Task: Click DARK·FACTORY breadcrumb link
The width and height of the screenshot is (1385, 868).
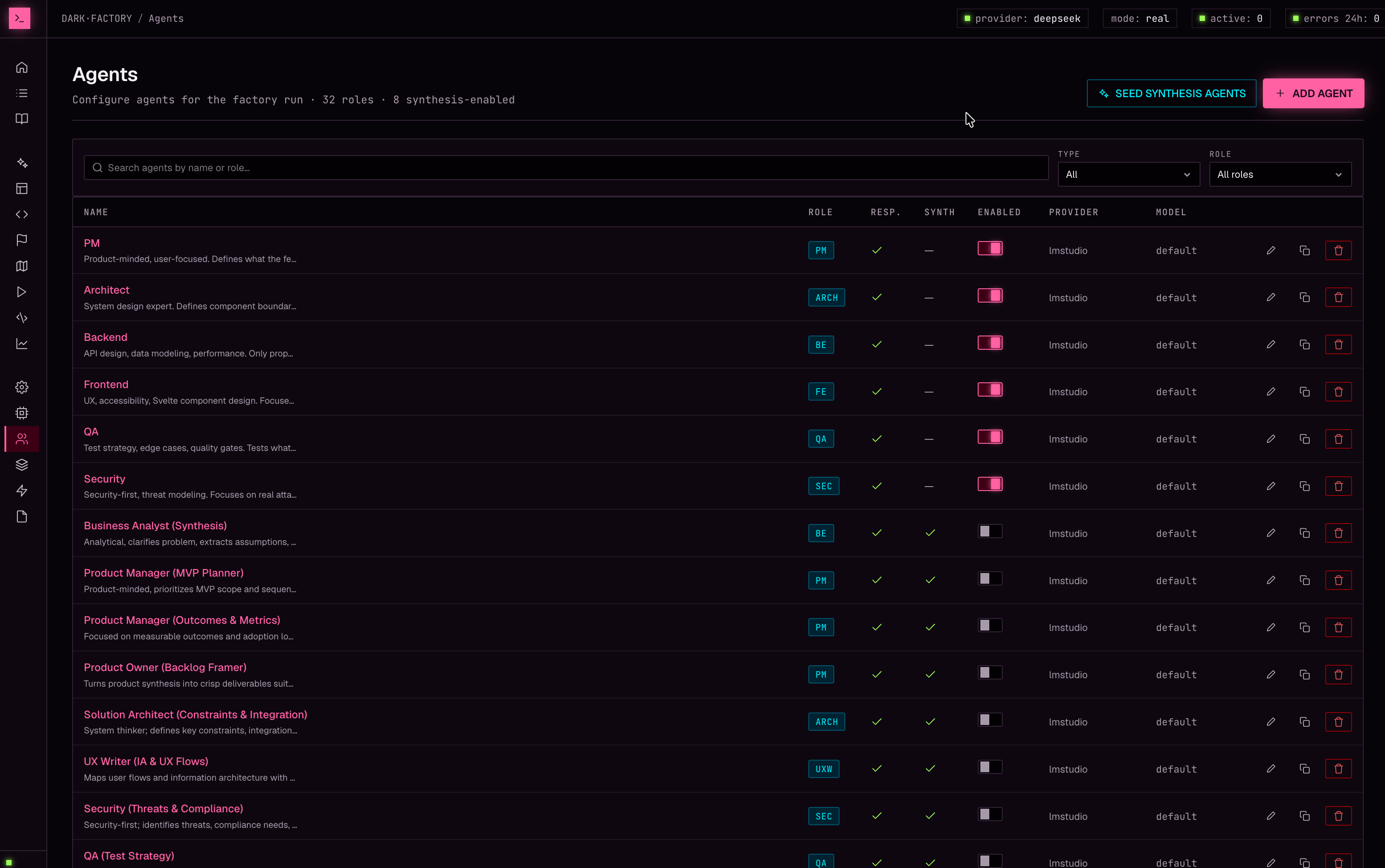Action: click(96, 18)
